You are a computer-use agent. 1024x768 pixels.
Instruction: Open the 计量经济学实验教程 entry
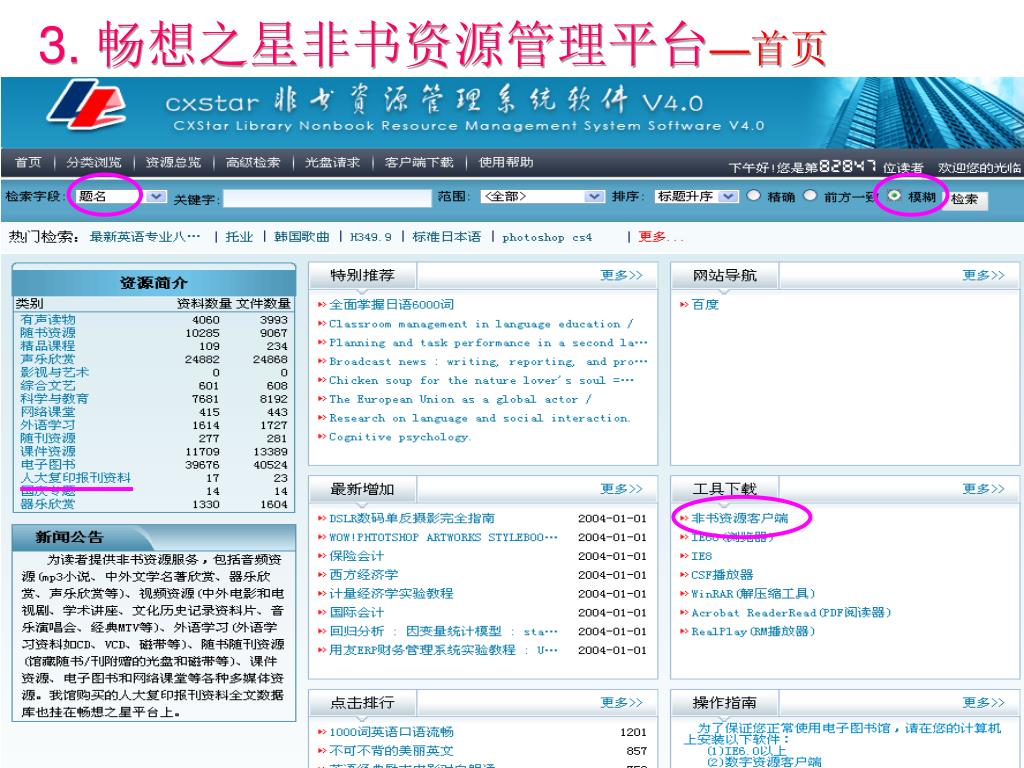(x=391, y=594)
